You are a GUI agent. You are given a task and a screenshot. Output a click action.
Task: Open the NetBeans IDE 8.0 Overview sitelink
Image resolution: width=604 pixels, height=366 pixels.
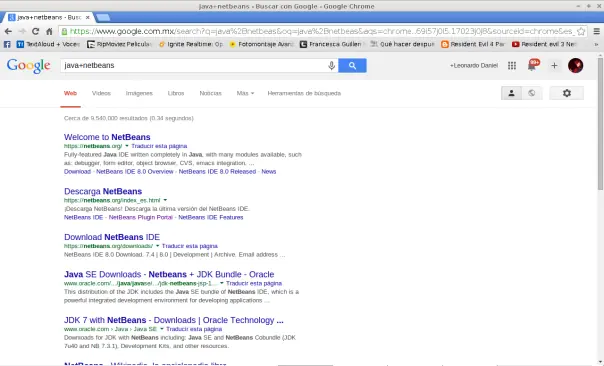coord(135,171)
